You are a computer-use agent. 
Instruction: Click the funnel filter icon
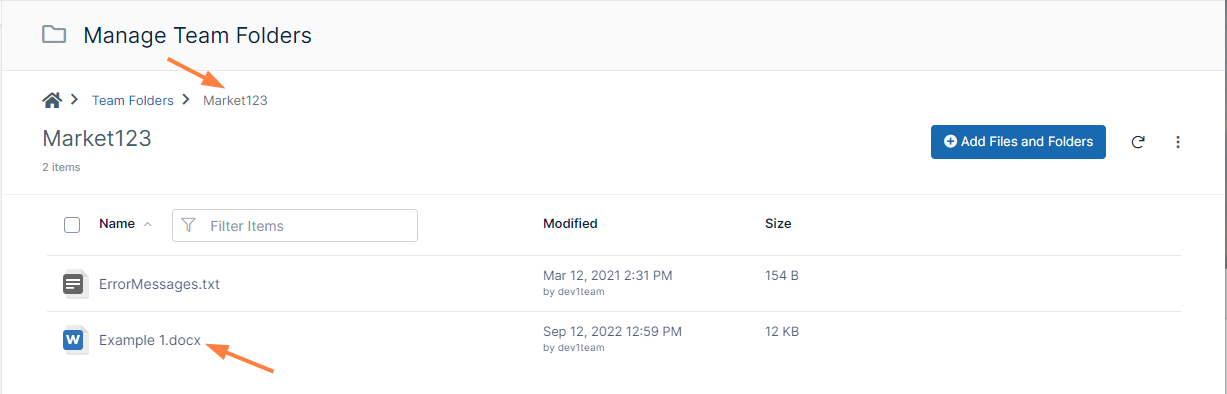(x=188, y=226)
